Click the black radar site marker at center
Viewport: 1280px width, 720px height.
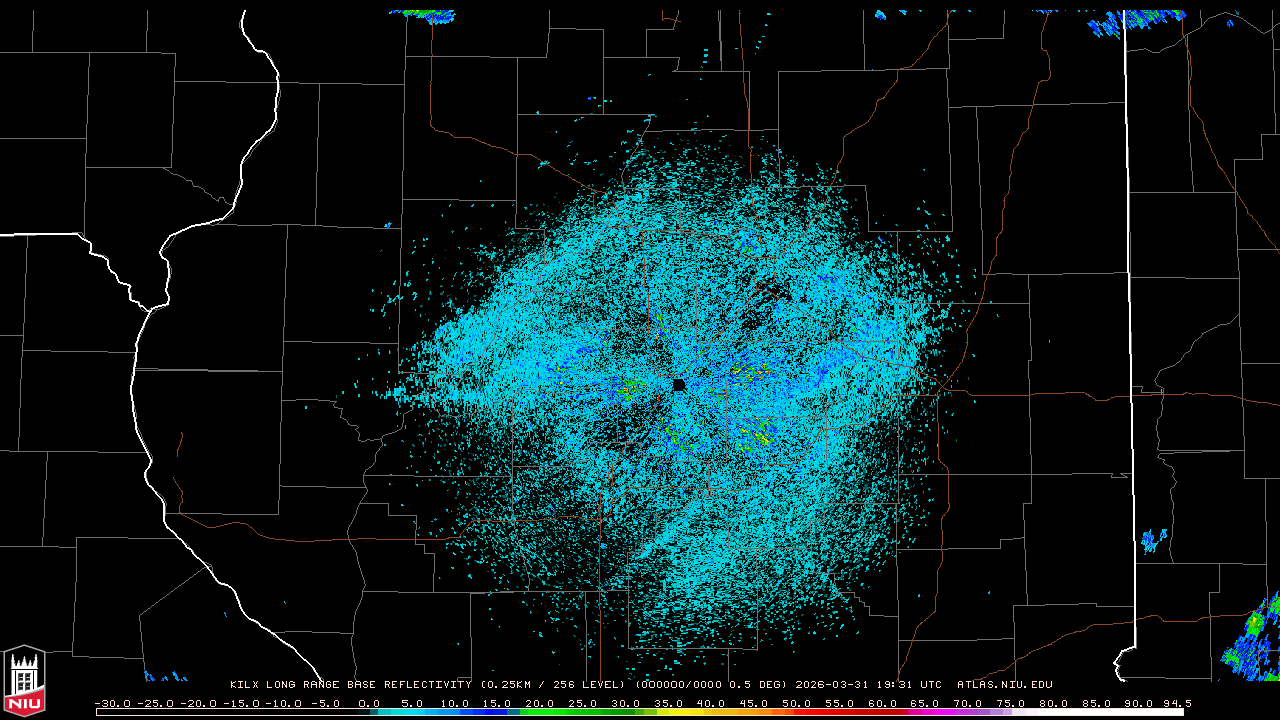[679, 385]
